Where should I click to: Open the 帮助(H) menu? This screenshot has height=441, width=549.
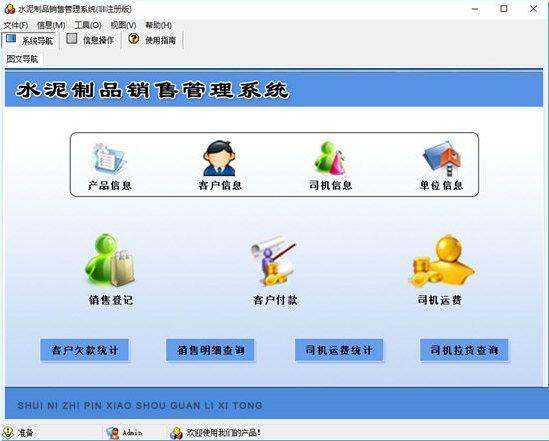159,25
